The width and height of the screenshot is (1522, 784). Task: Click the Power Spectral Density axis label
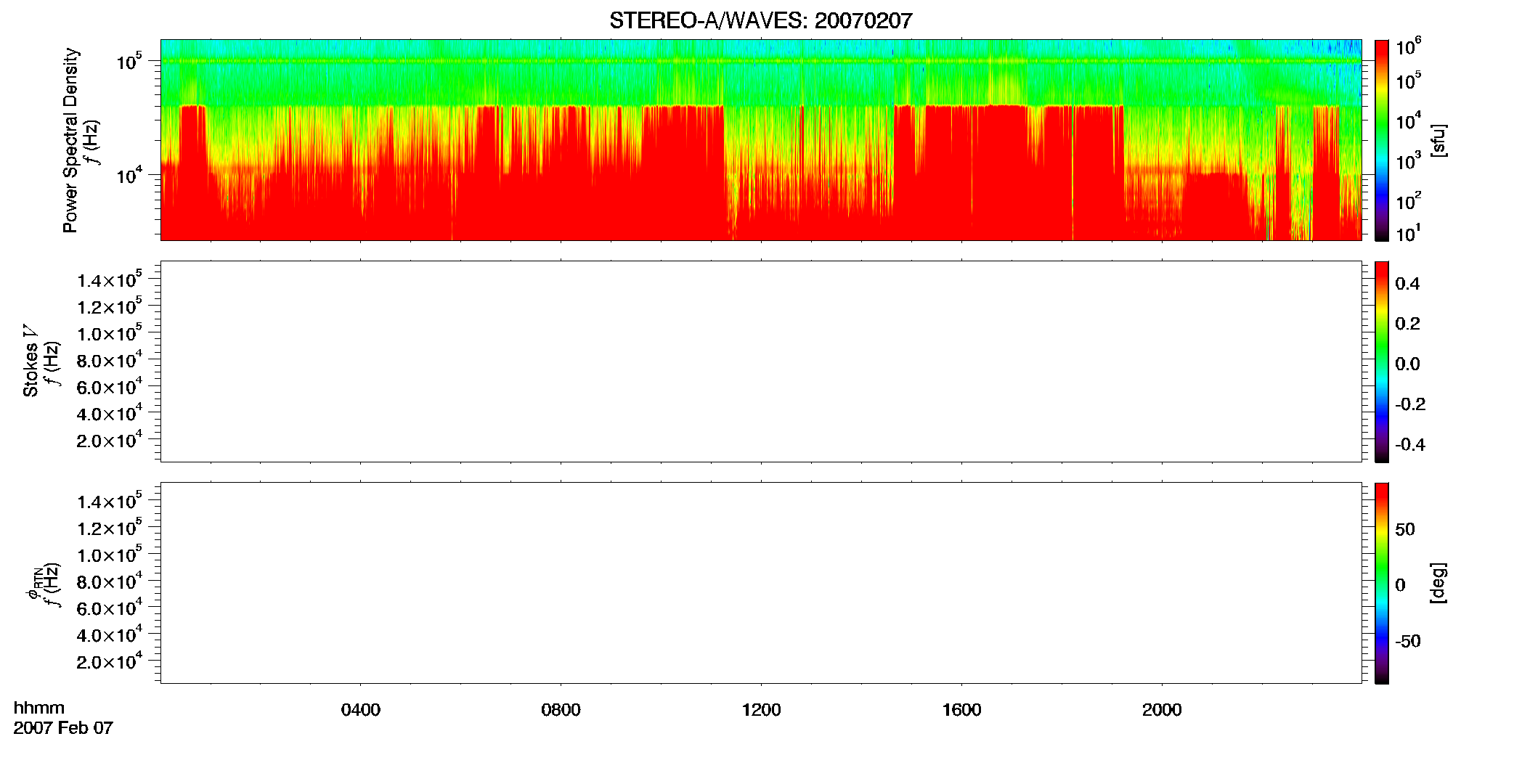coord(70,140)
